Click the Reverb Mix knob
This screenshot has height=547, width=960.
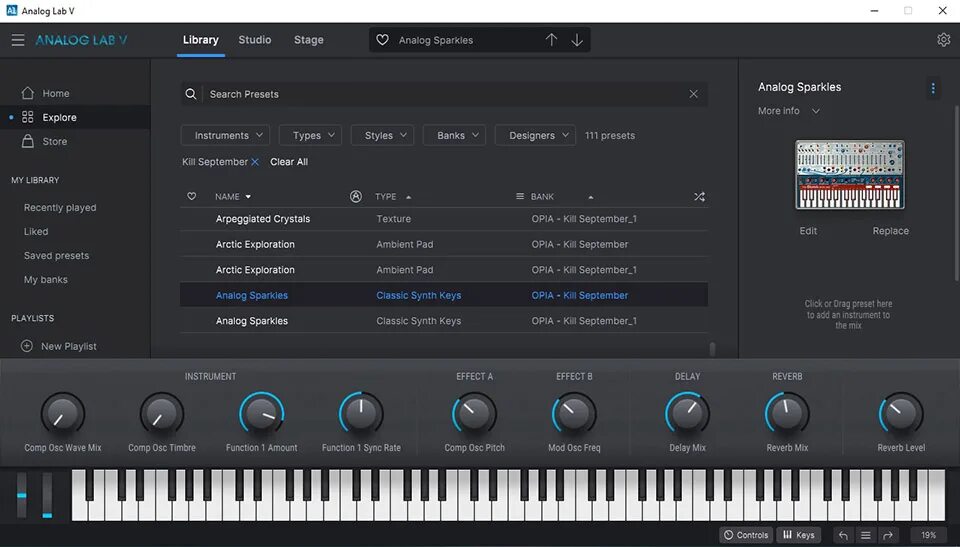[787, 414]
